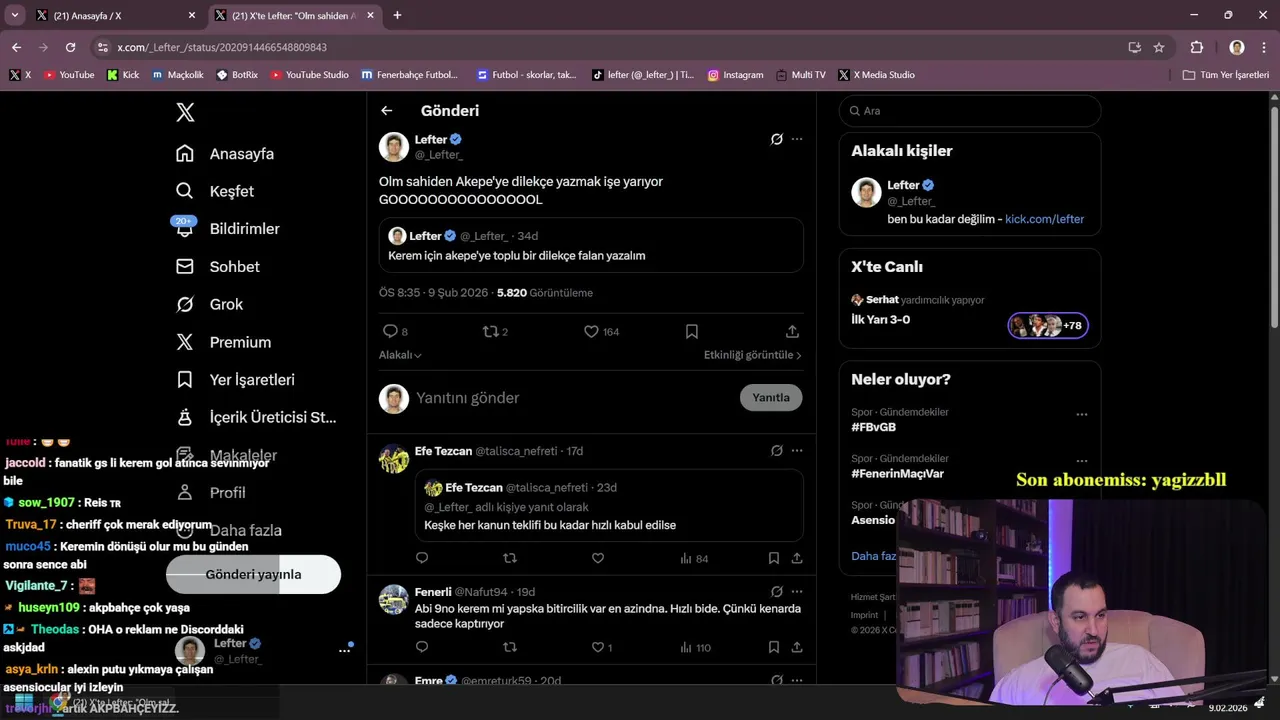The image size is (1280, 720).
Task: Open #FenerinMaçıVar trend
Action: 897,473
